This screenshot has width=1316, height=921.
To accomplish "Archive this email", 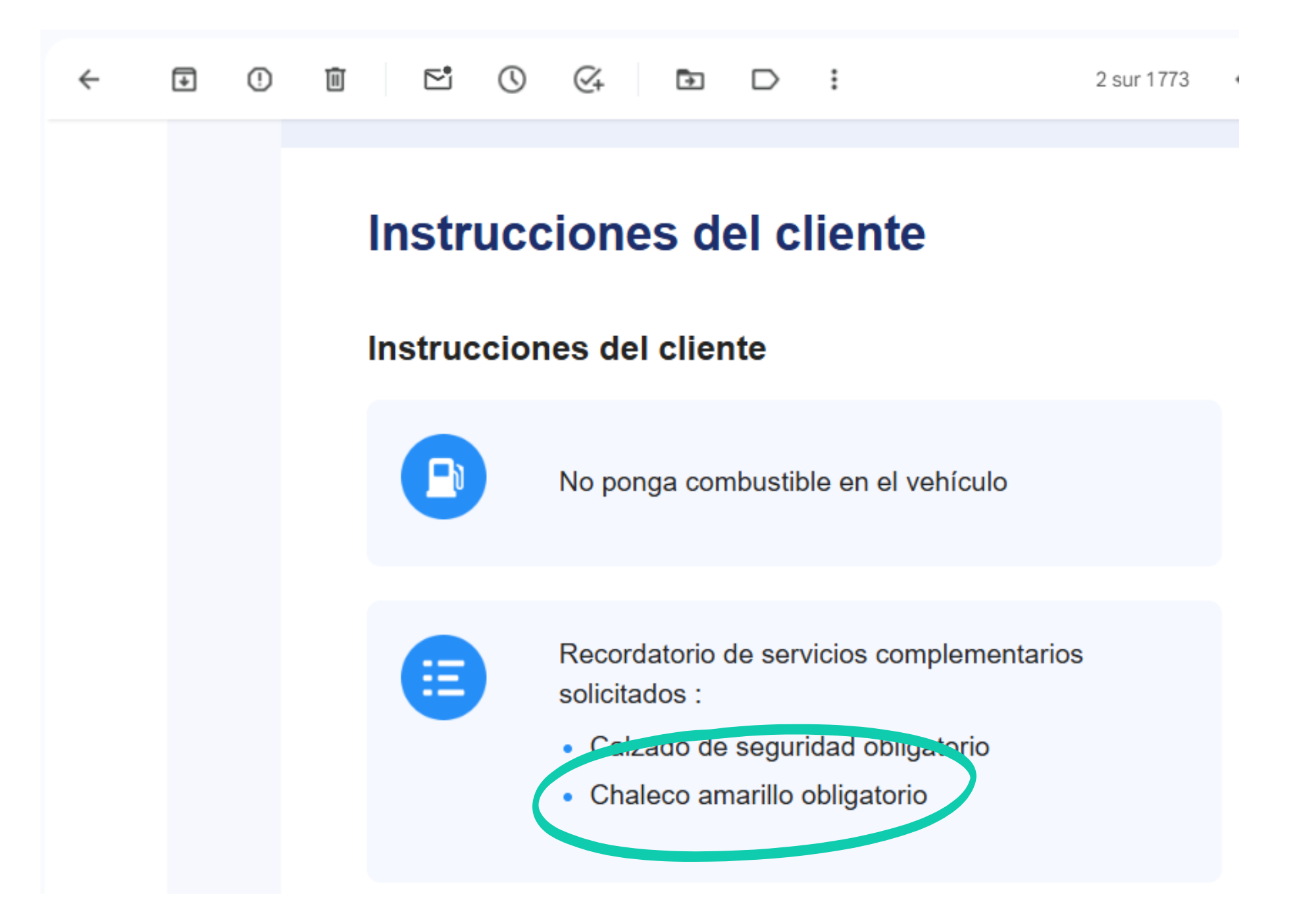I will click(184, 80).
